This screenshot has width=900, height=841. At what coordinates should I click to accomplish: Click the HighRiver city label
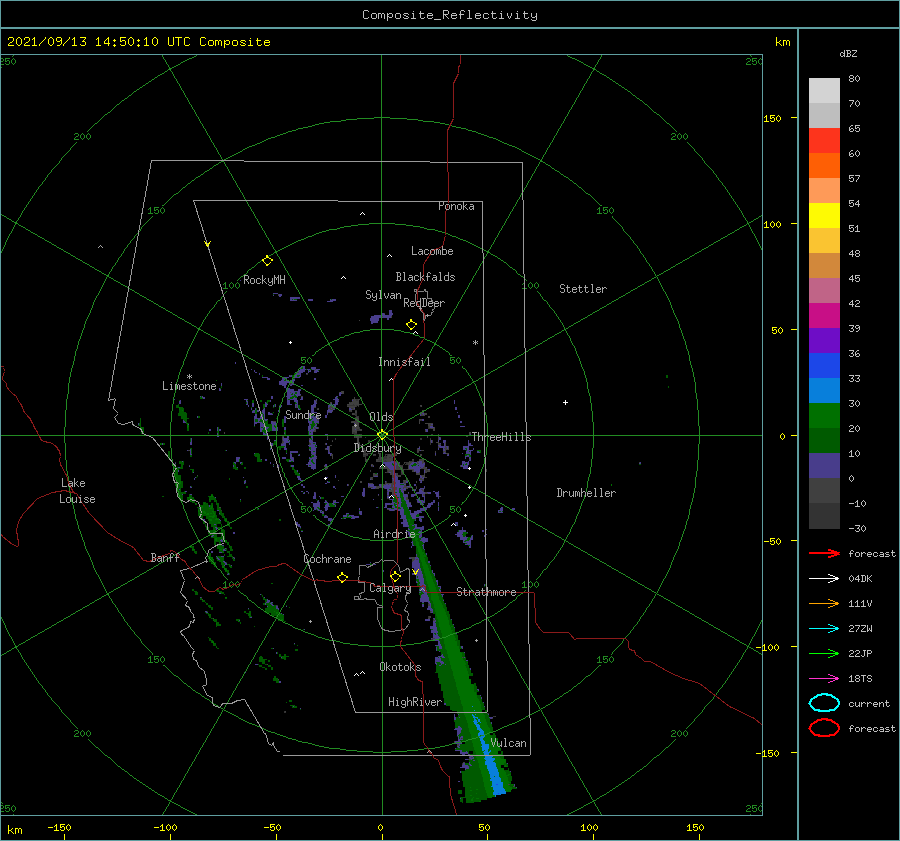415,702
